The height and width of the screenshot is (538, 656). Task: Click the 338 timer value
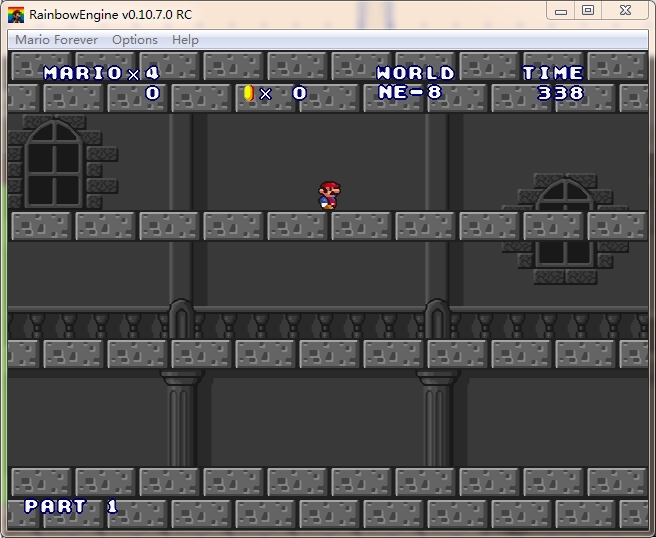tap(560, 93)
